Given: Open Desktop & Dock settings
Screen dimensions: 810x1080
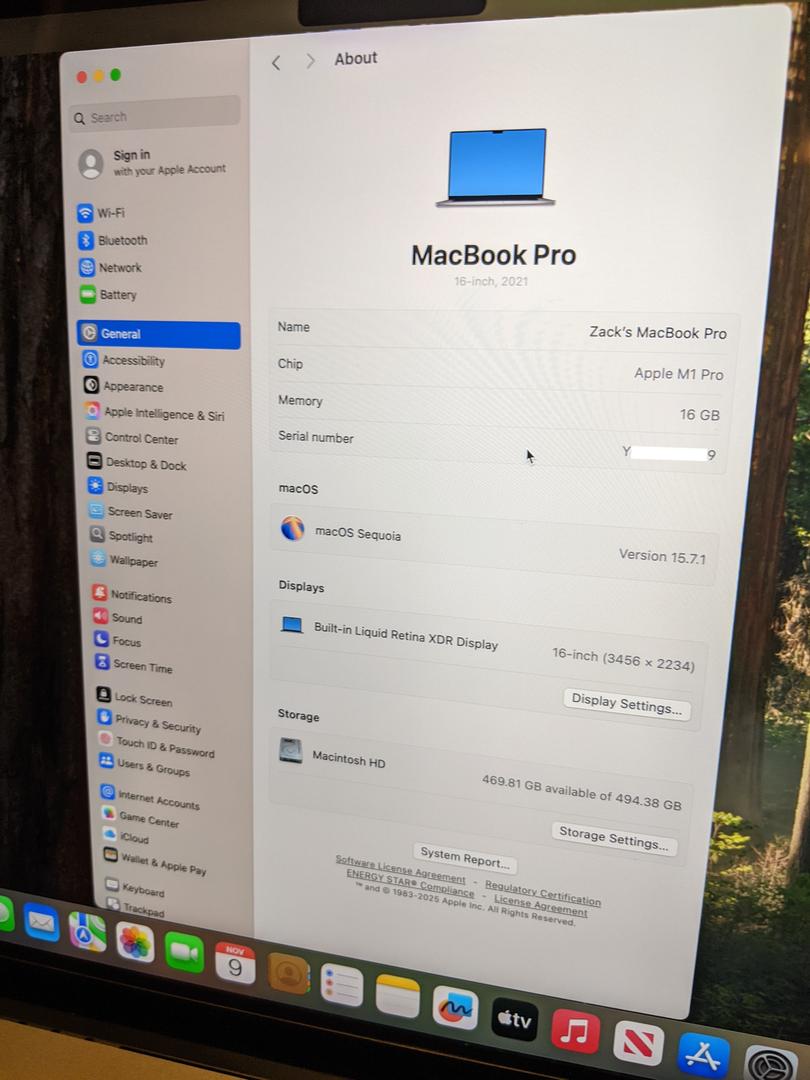Looking at the screenshot, I should [137, 464].
